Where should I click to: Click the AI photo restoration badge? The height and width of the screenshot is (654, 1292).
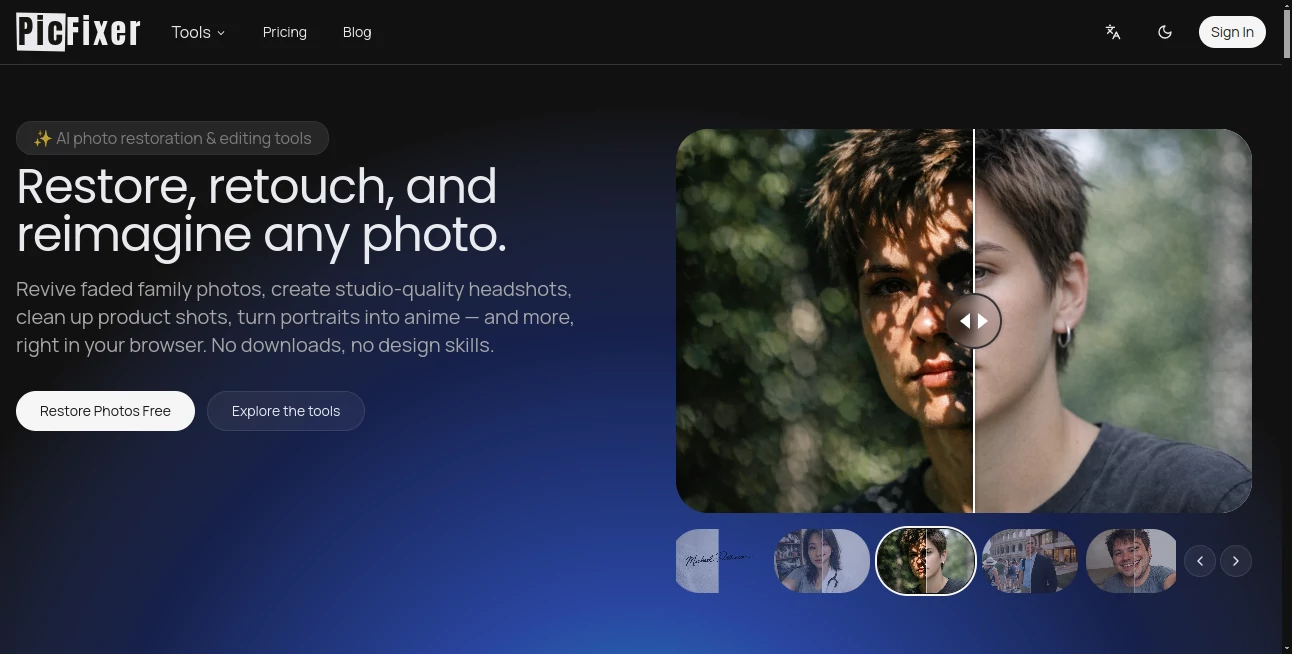click(x=172, y=138)
